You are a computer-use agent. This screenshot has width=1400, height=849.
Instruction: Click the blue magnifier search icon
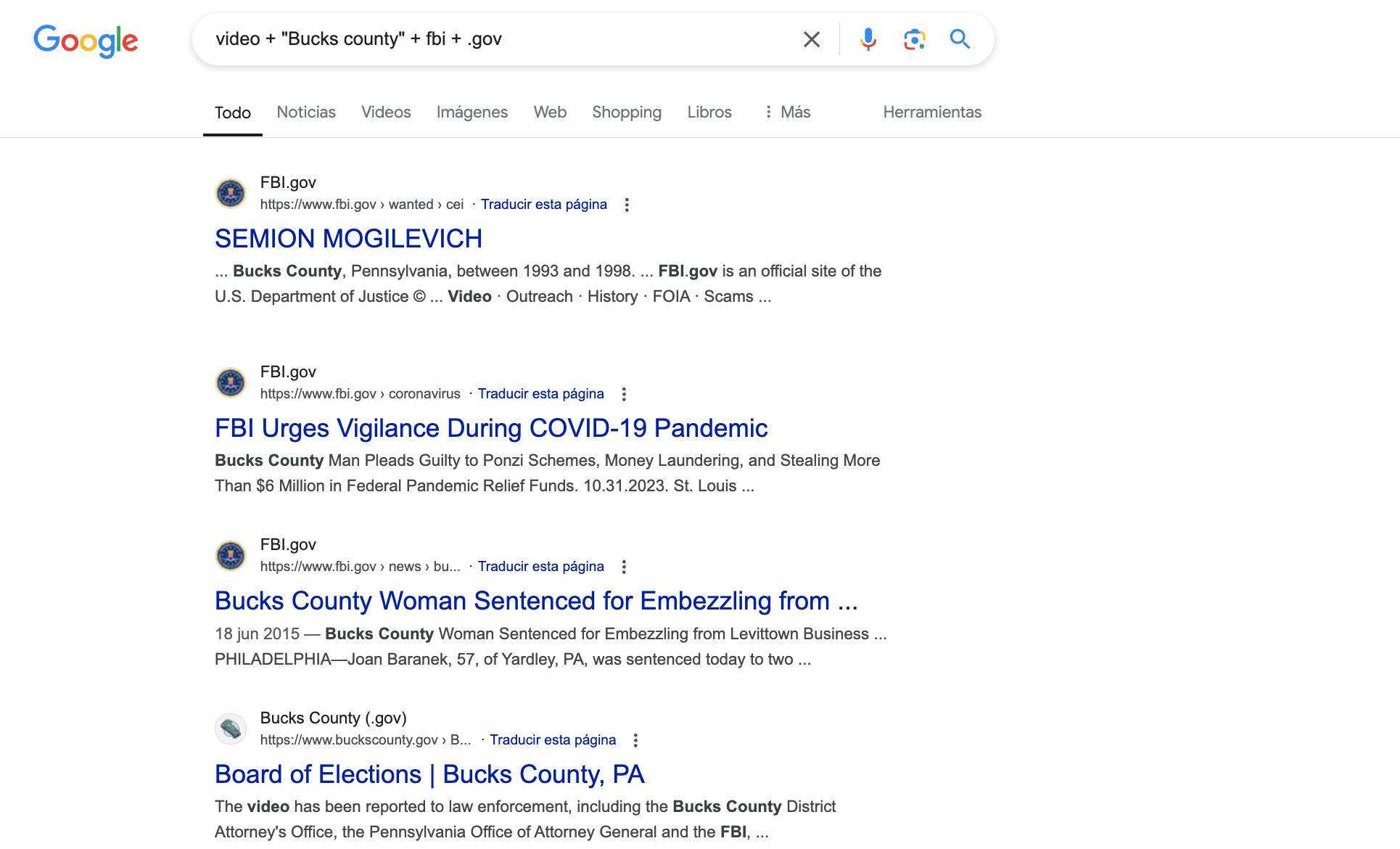(960, 39)
